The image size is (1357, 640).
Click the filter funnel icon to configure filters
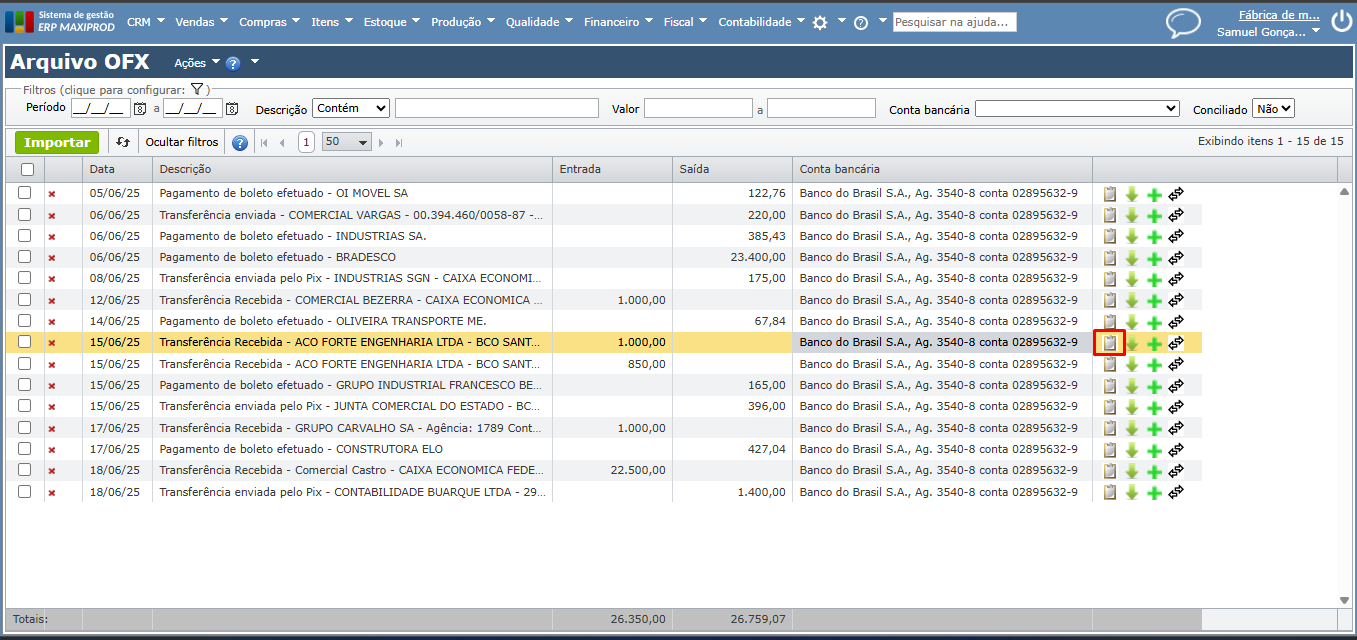(x=197, y=90)
